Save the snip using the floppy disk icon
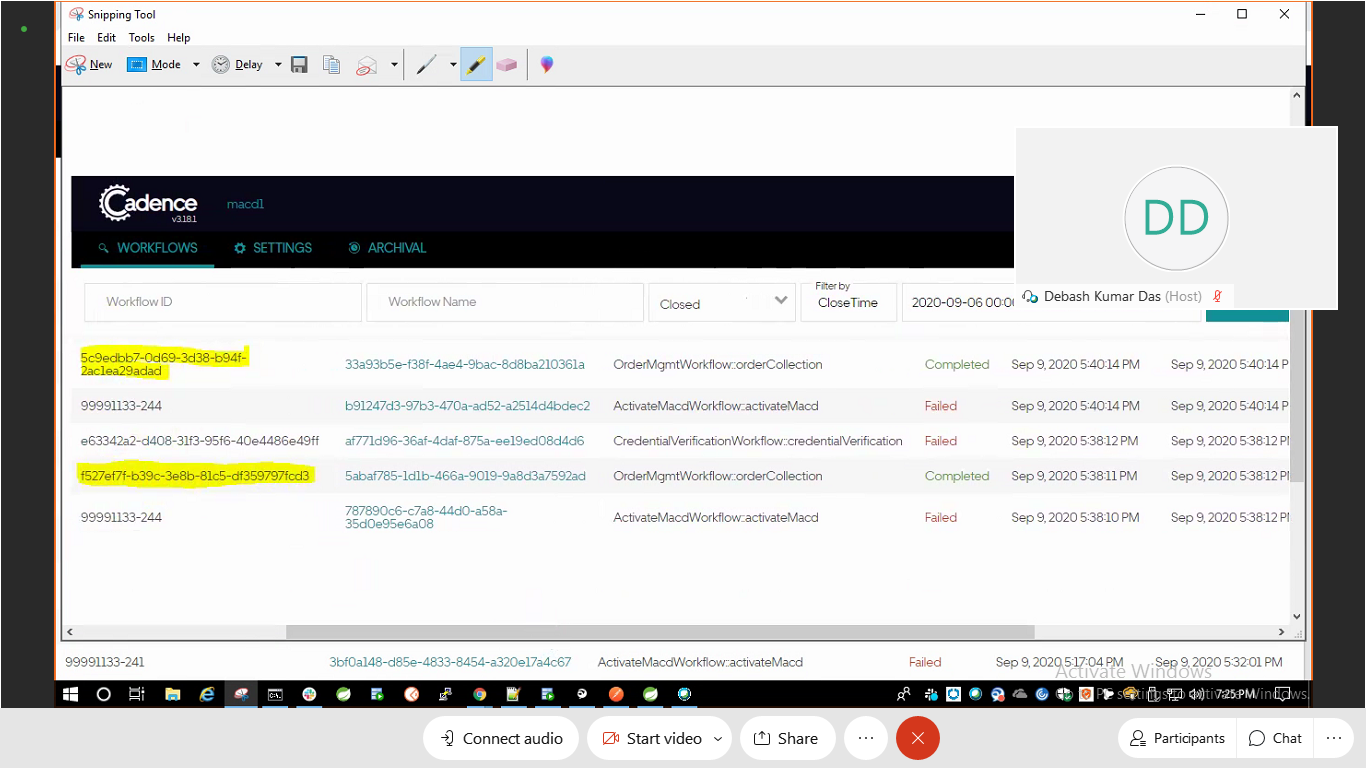This screenshot has width=1366, height=768. pos(299,64)
